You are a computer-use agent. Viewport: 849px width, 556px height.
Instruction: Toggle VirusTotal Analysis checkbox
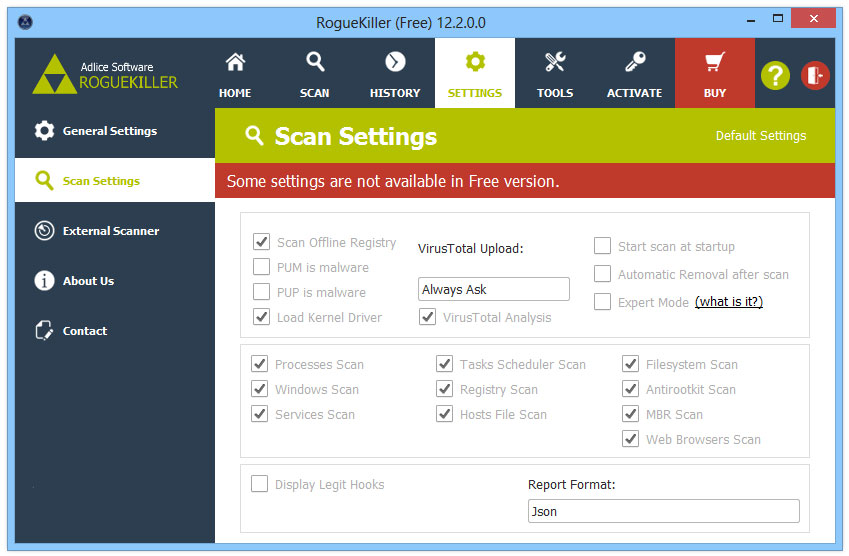pos(428,316)
